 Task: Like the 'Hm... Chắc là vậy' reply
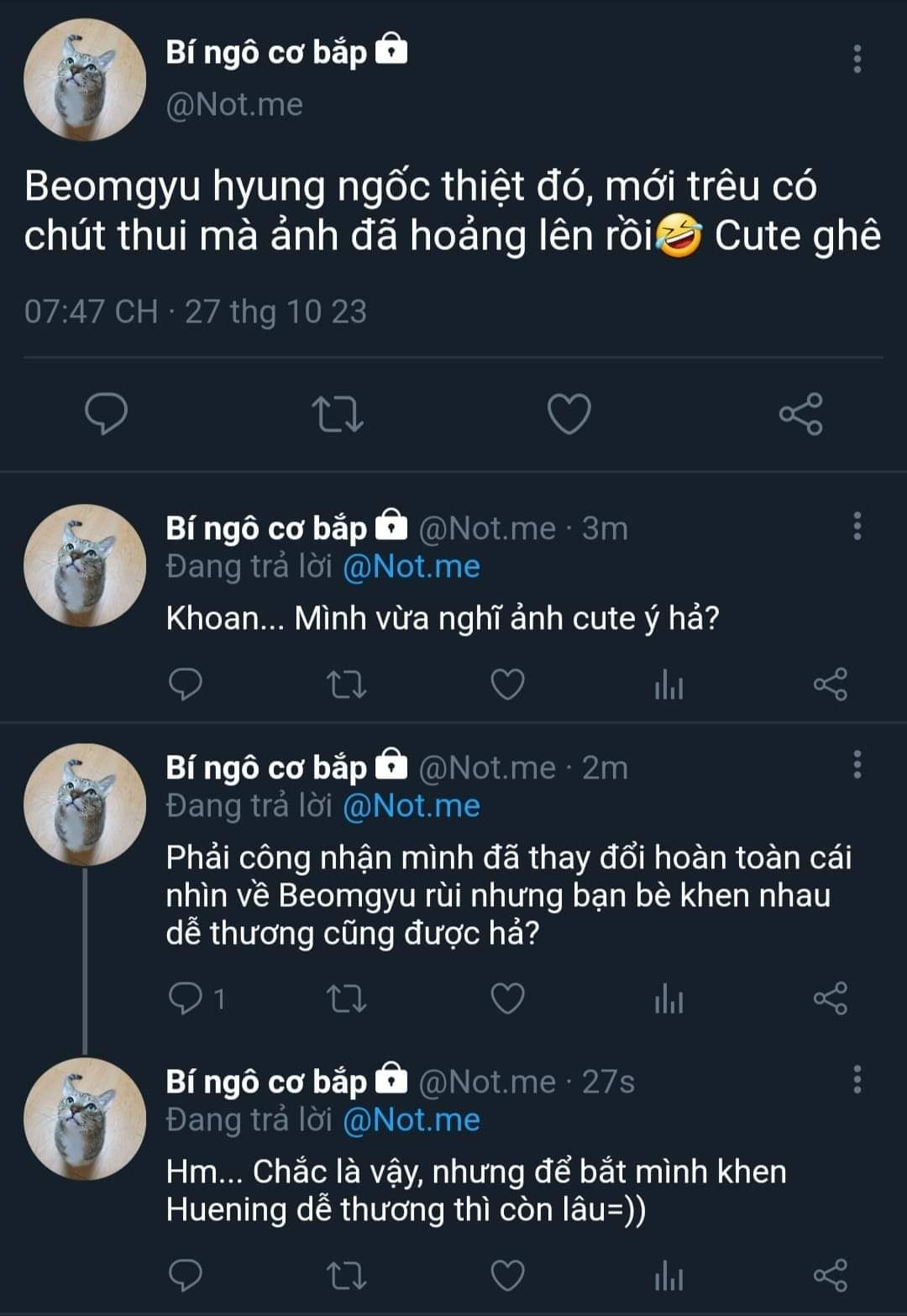[507, 1275]
